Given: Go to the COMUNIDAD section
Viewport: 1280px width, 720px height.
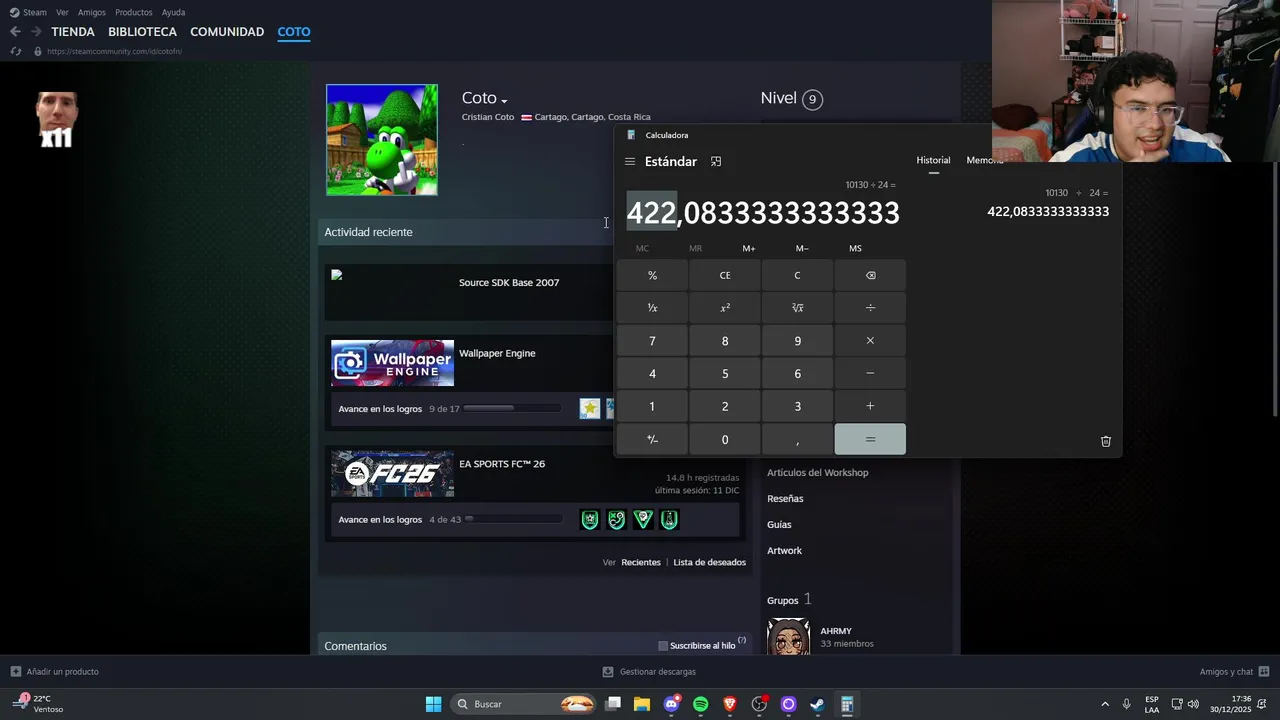Looking at the screenshot, I should pyautogui.click(x=227, y=32).
